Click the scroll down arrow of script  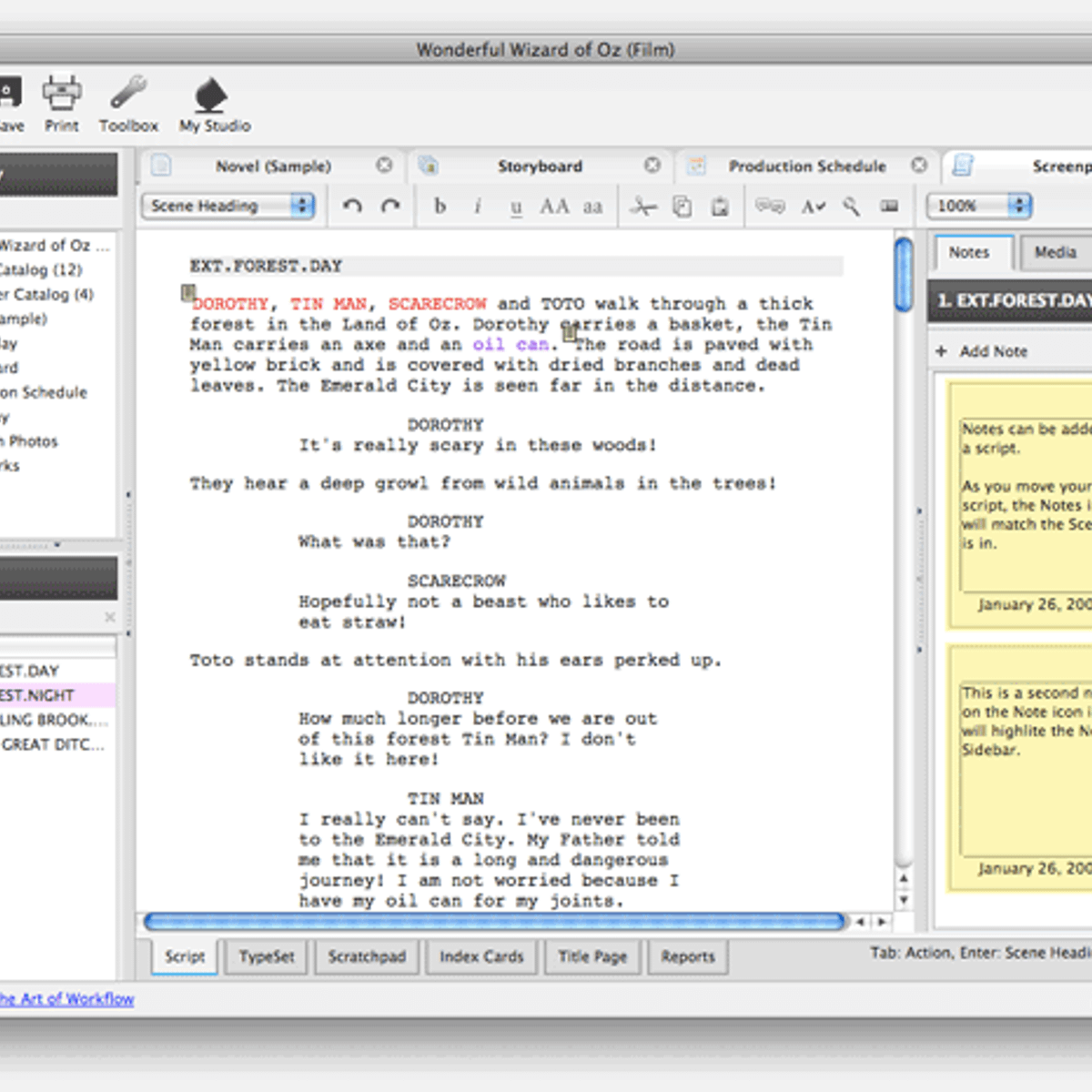click(x=904, y=899)
